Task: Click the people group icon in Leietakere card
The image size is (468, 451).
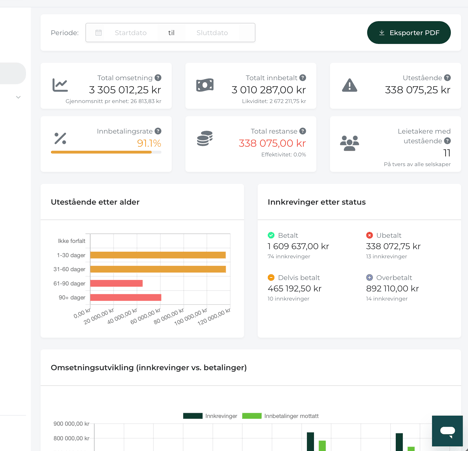Action: coord(349,143)
